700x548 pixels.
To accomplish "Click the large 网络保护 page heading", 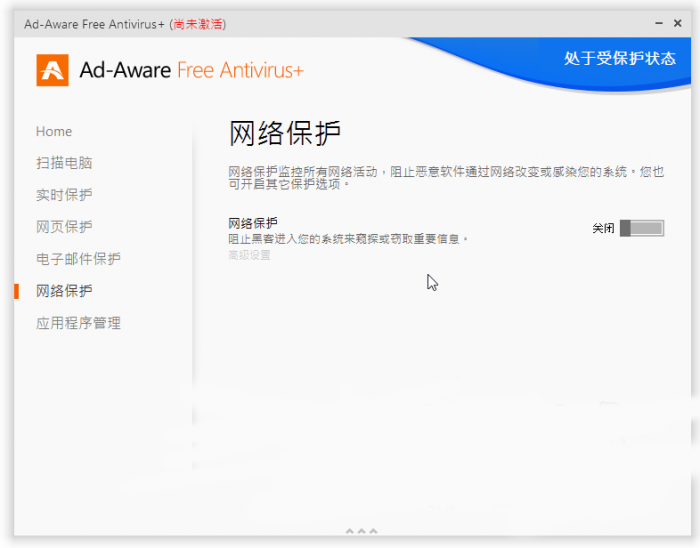I will [x=285, y=133].
